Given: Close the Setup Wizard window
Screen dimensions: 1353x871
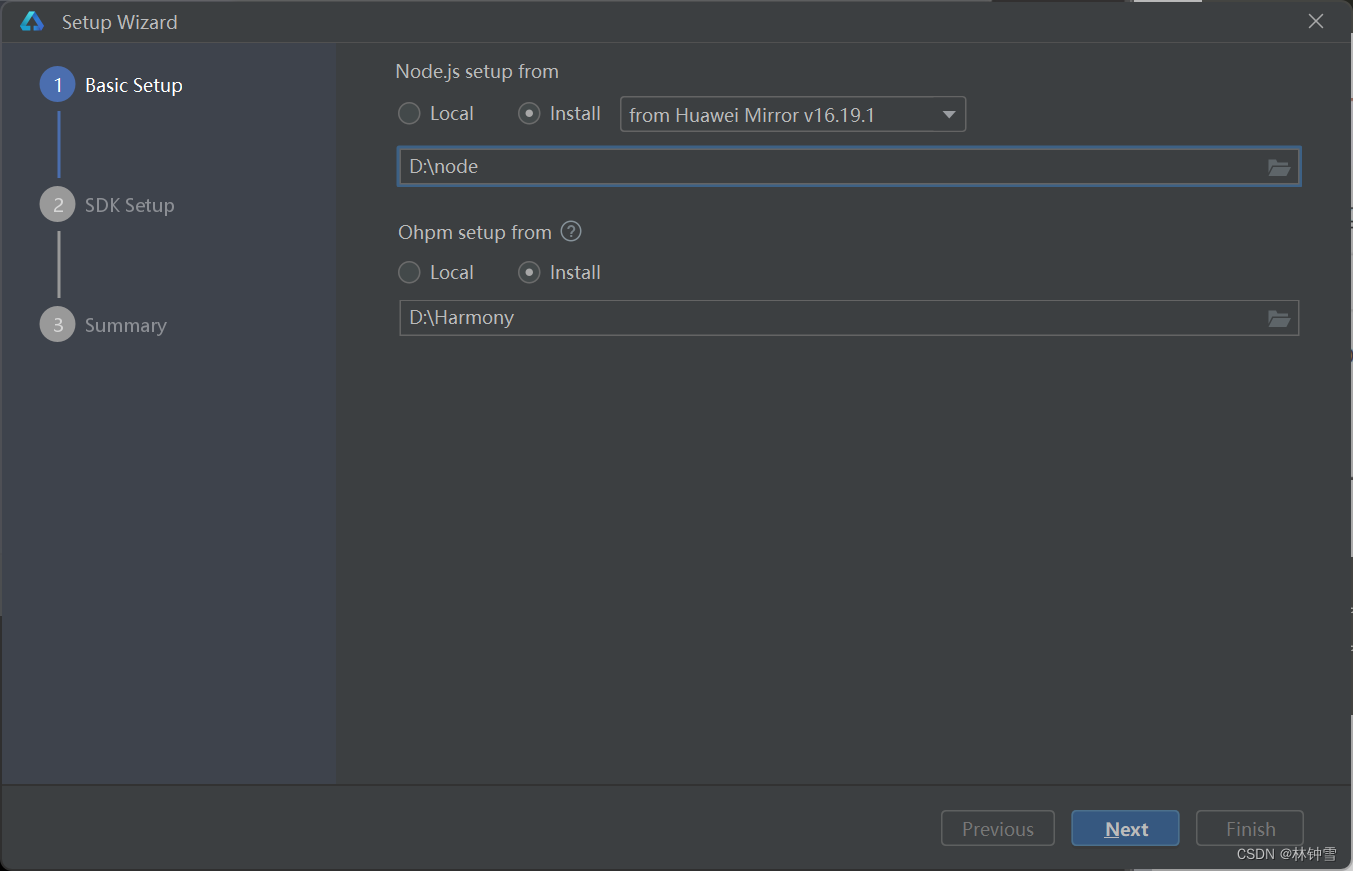Looking at the screenshot, I should 1316,21.
